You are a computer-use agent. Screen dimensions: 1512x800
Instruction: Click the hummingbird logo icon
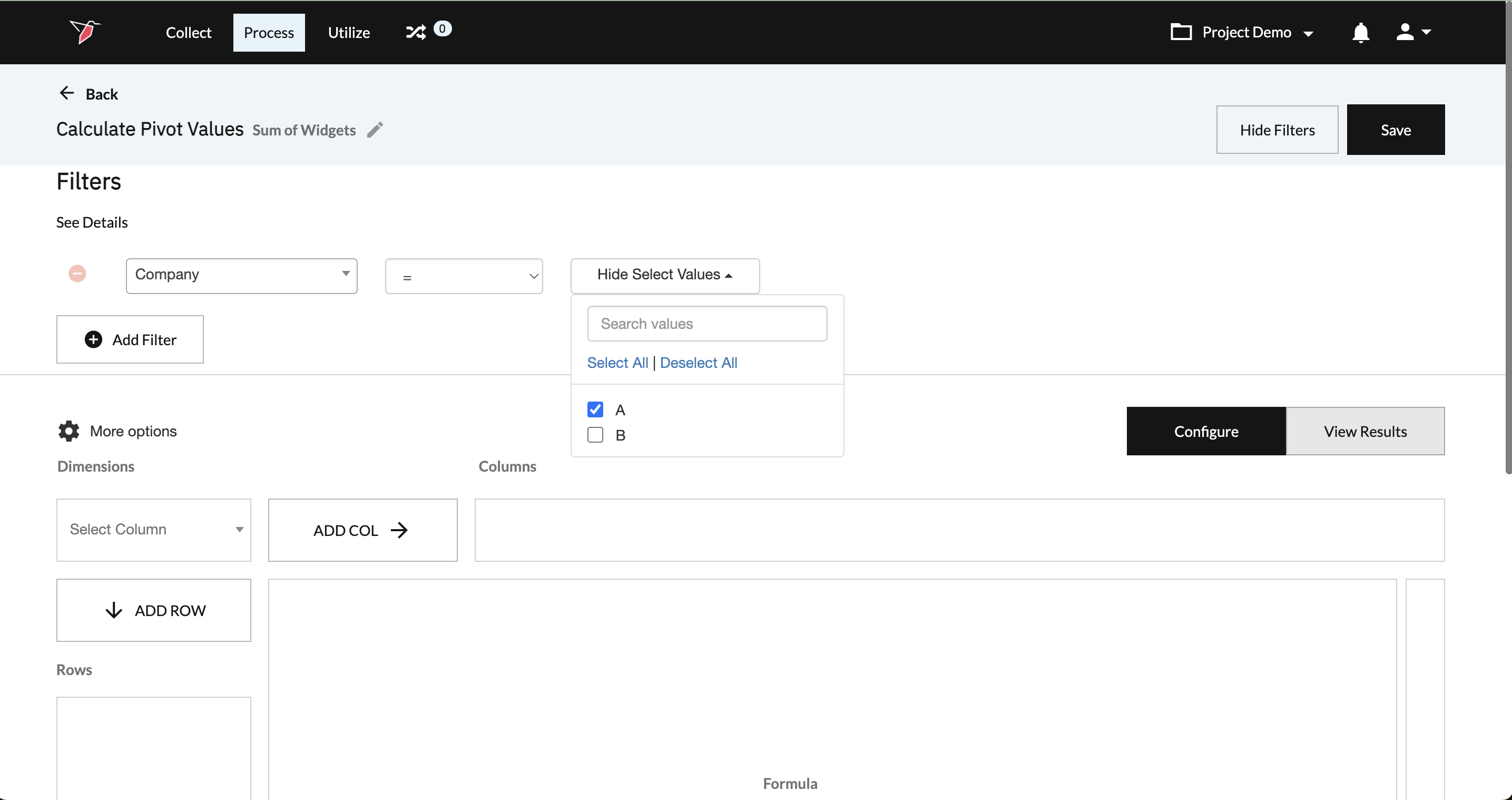click(x=84, y=32)
